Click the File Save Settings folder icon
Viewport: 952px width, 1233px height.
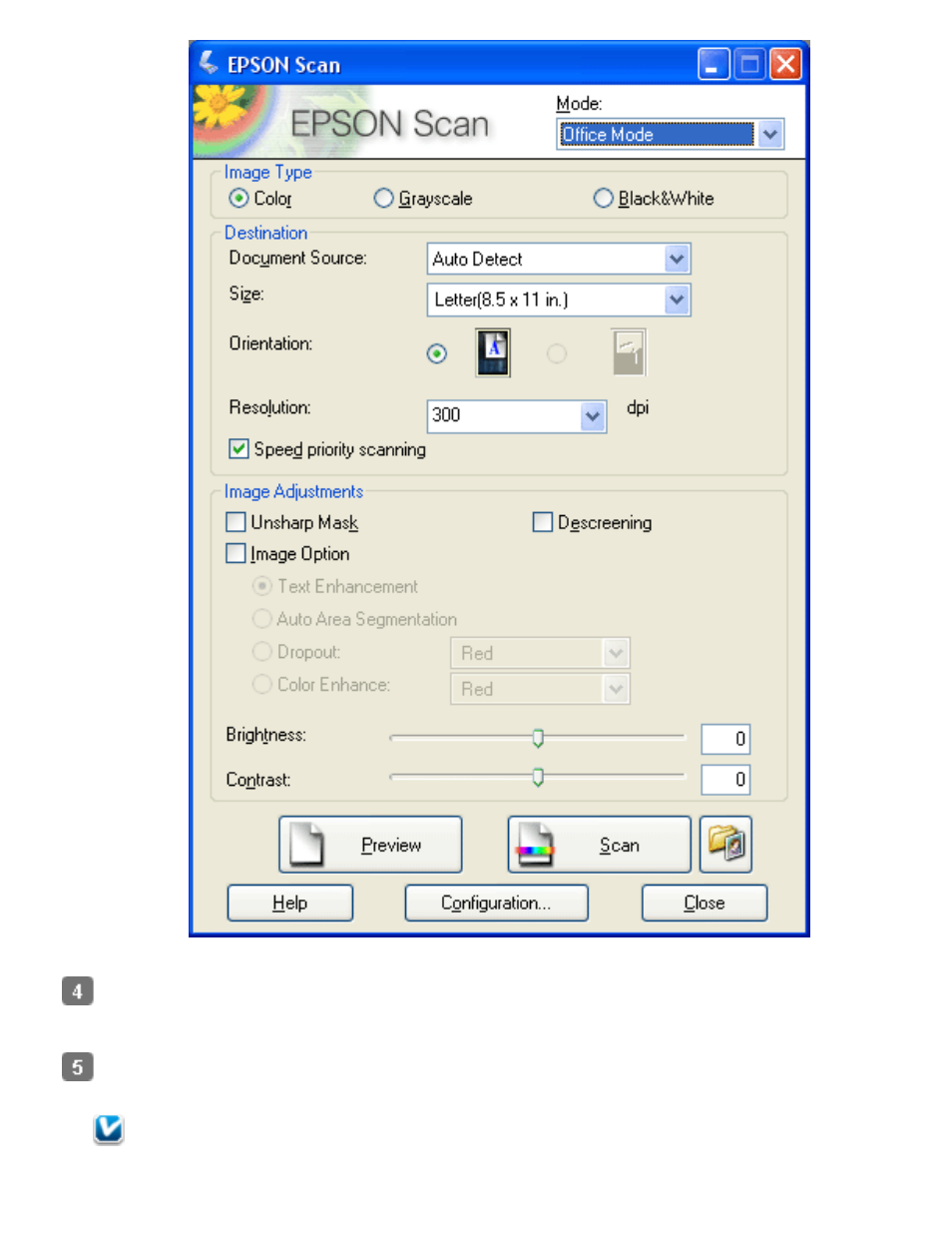click(725, 844)
